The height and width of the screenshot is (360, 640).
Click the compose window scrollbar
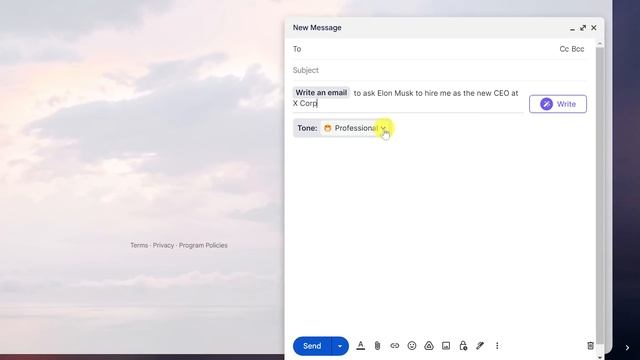coord(600,196)
